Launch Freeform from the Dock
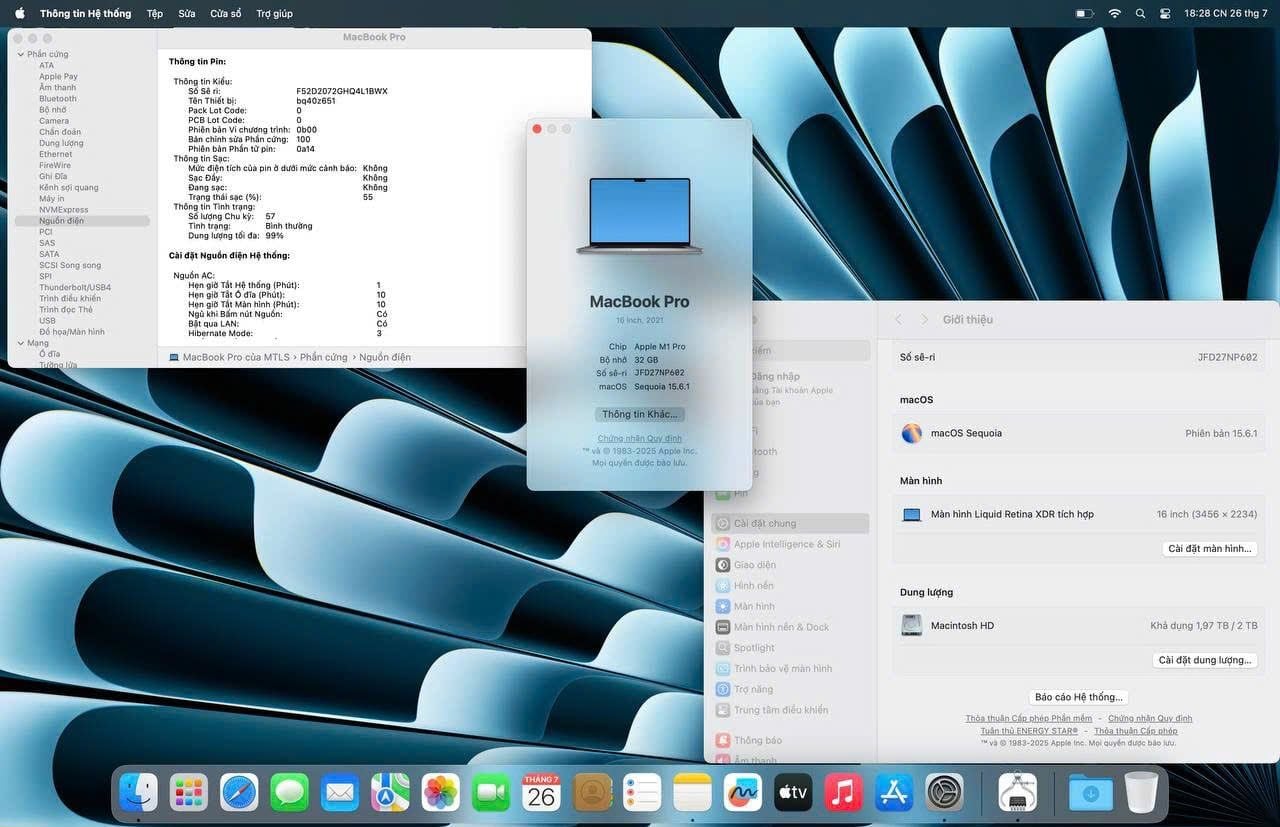 tap(743, 793)
